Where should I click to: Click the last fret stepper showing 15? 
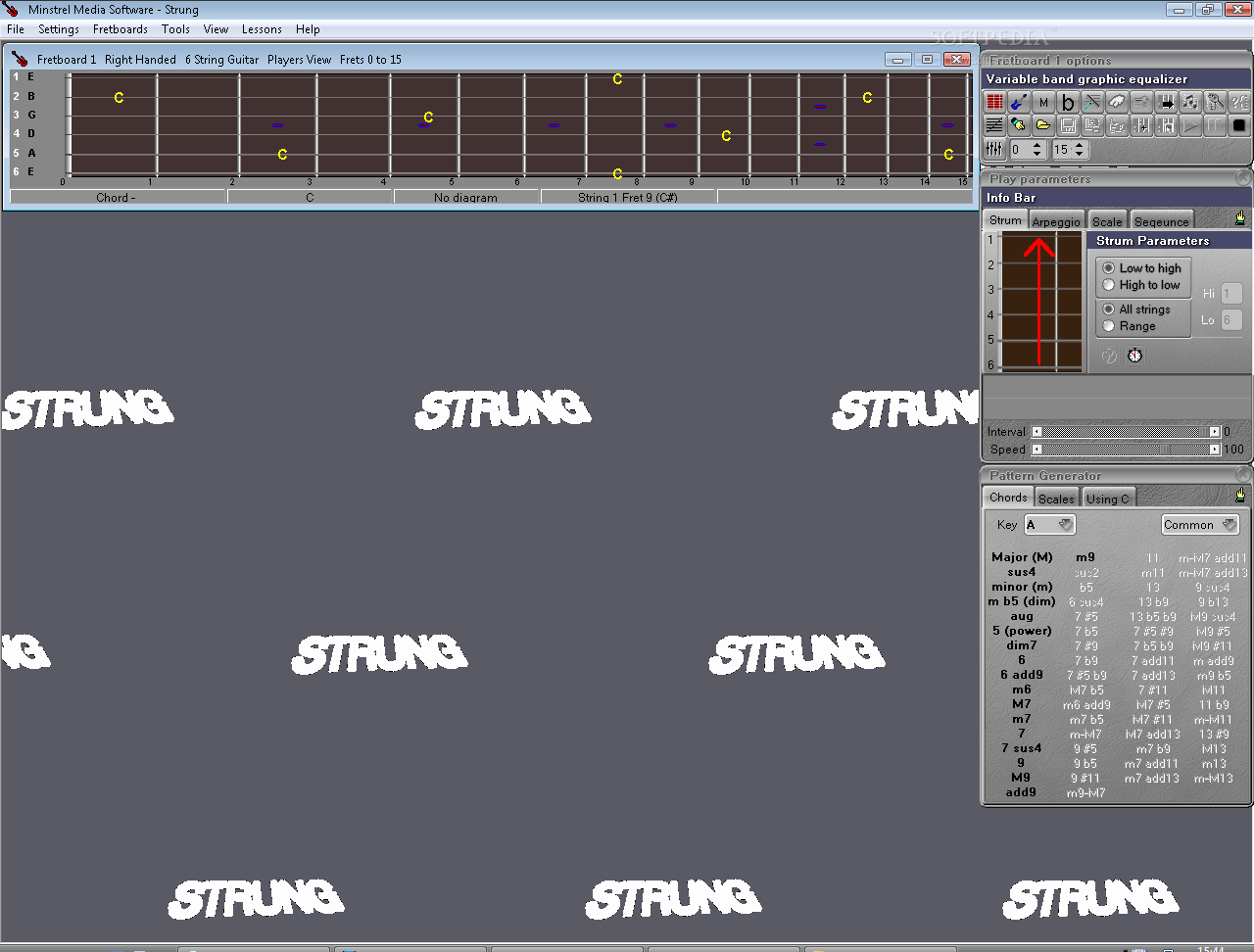click(1069, 150)
